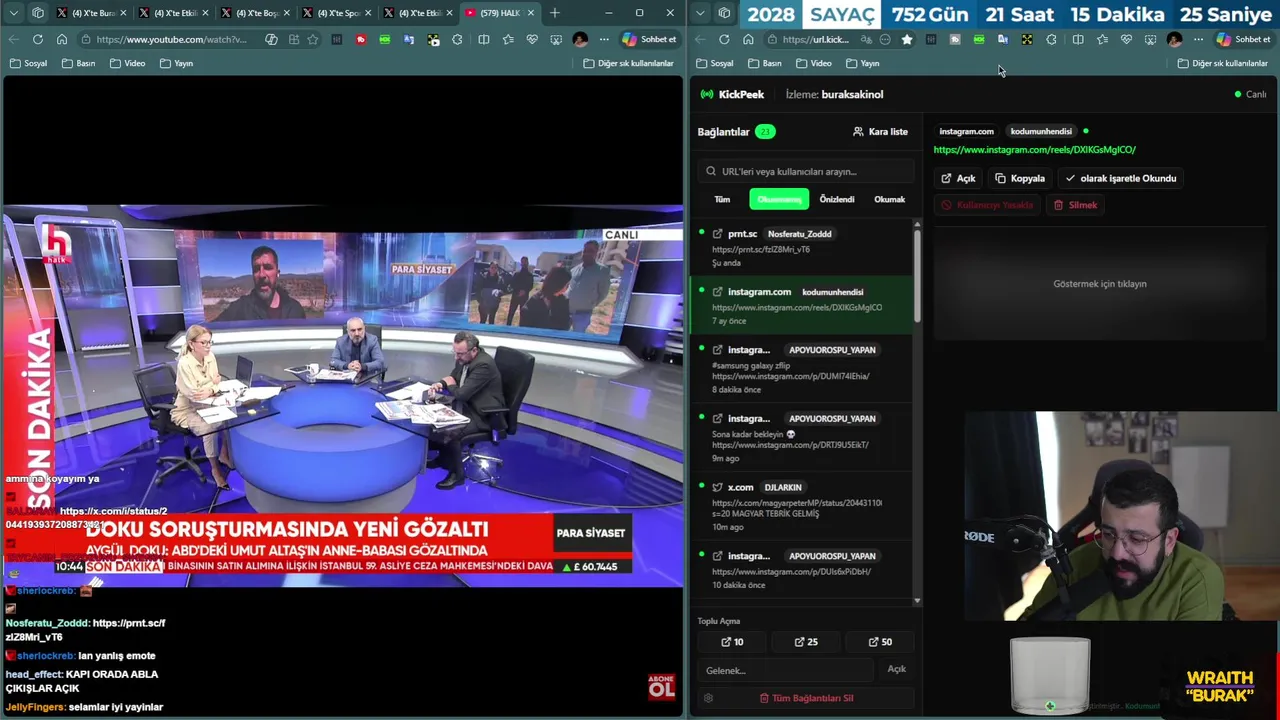Open the Kara liste blacklist button
Viewport: 1280px width, 720px height.
click(x=880, y=131)
